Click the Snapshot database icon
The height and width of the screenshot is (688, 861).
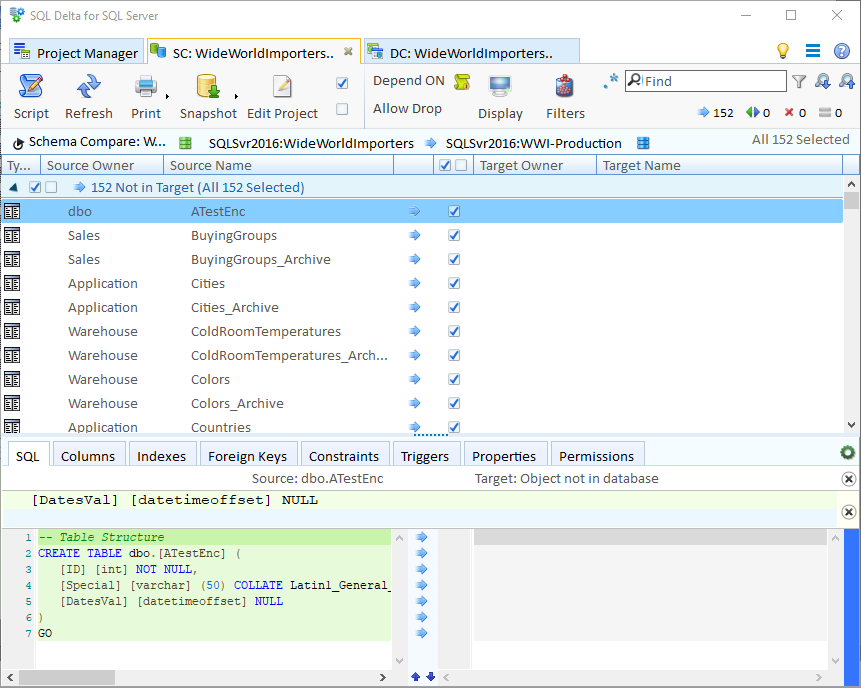coord(208,86)
